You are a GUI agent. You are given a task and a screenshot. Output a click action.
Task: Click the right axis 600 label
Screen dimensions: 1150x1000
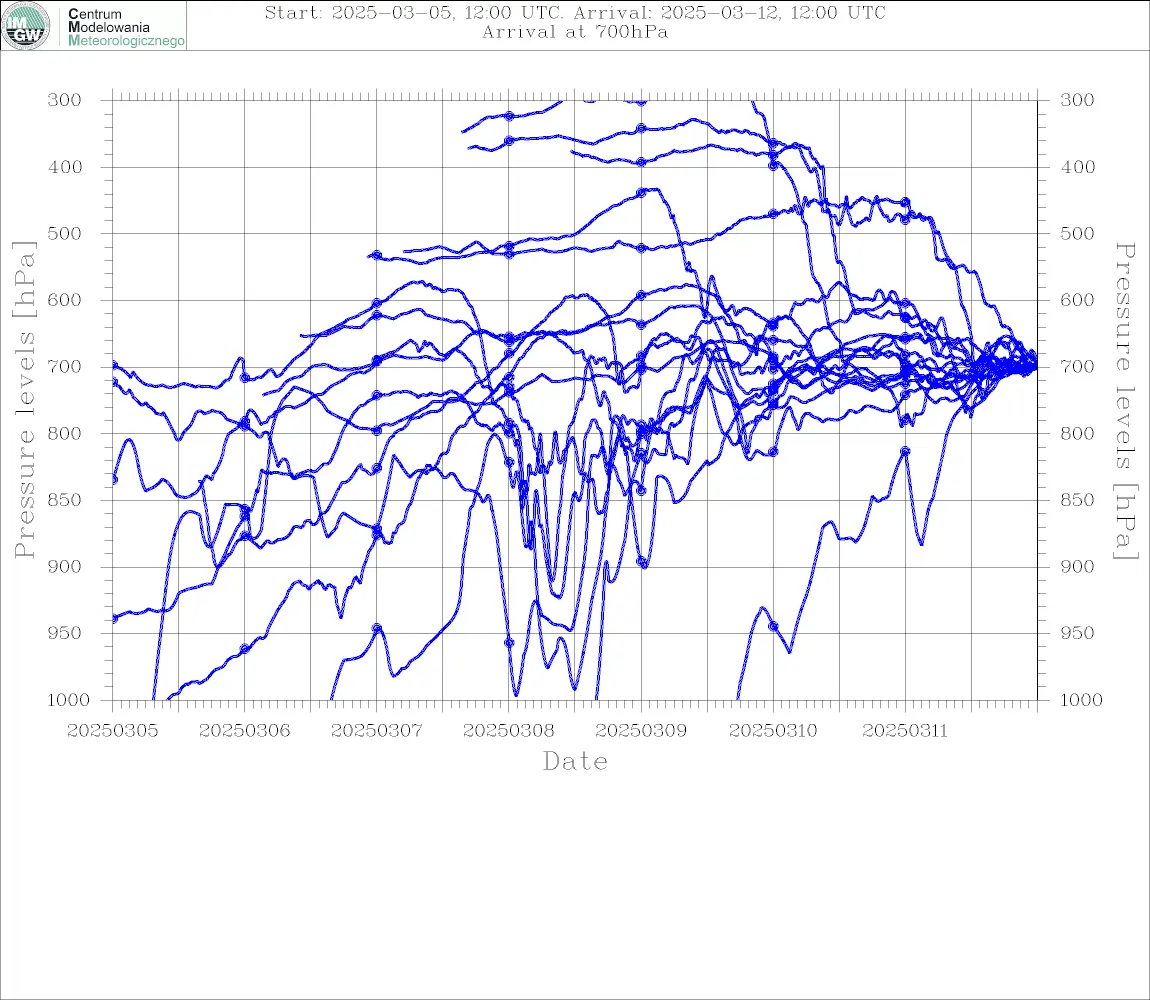pos(1077,300)
